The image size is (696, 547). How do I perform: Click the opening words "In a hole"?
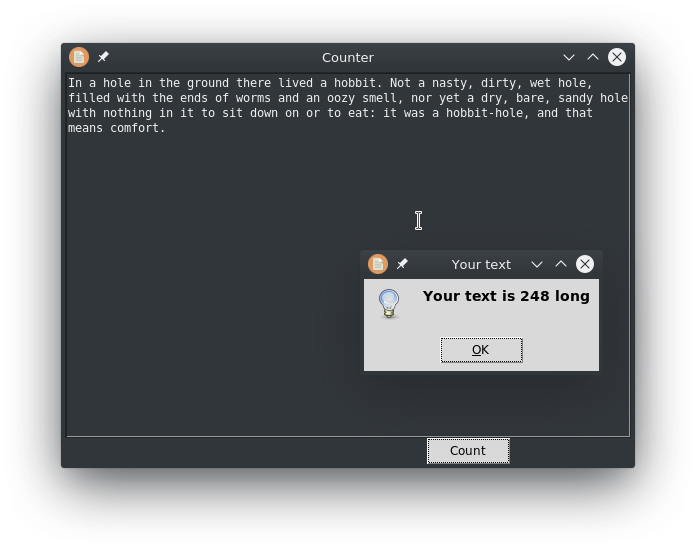(x=100, y=83)
